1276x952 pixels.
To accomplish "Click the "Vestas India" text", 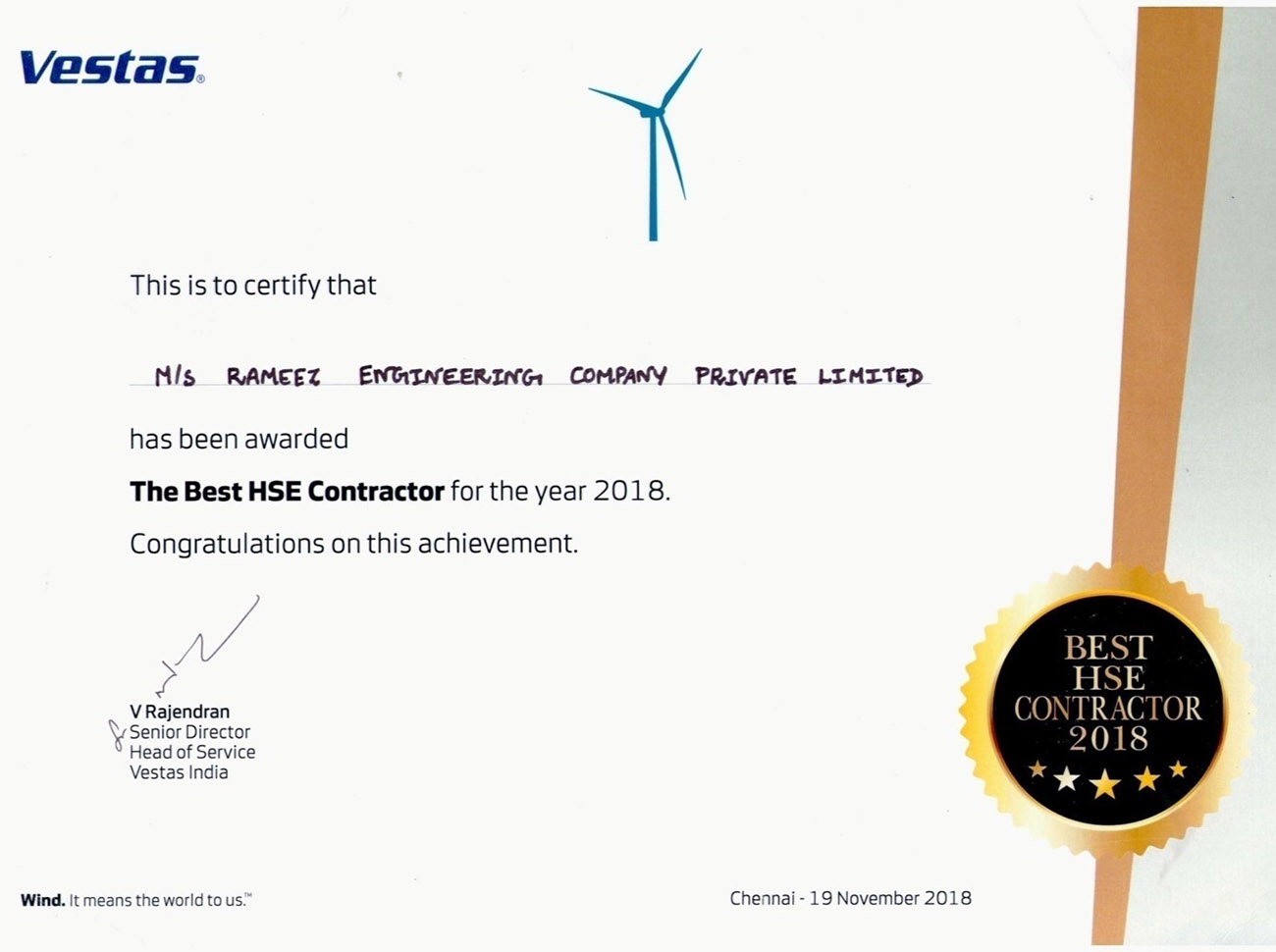I will tap(179, 772).
